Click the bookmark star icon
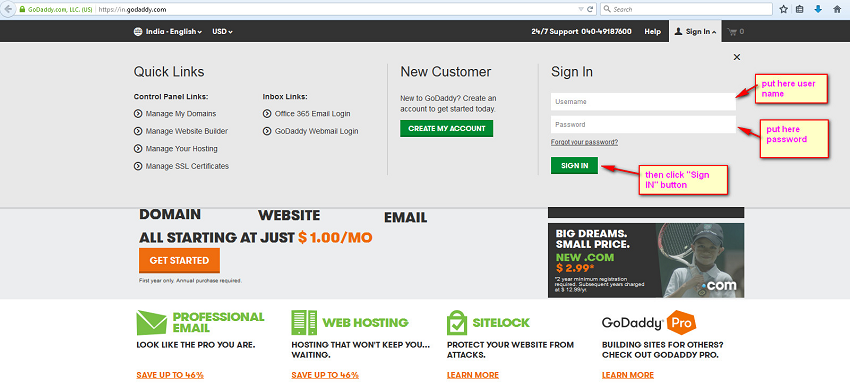 point(783,9)
